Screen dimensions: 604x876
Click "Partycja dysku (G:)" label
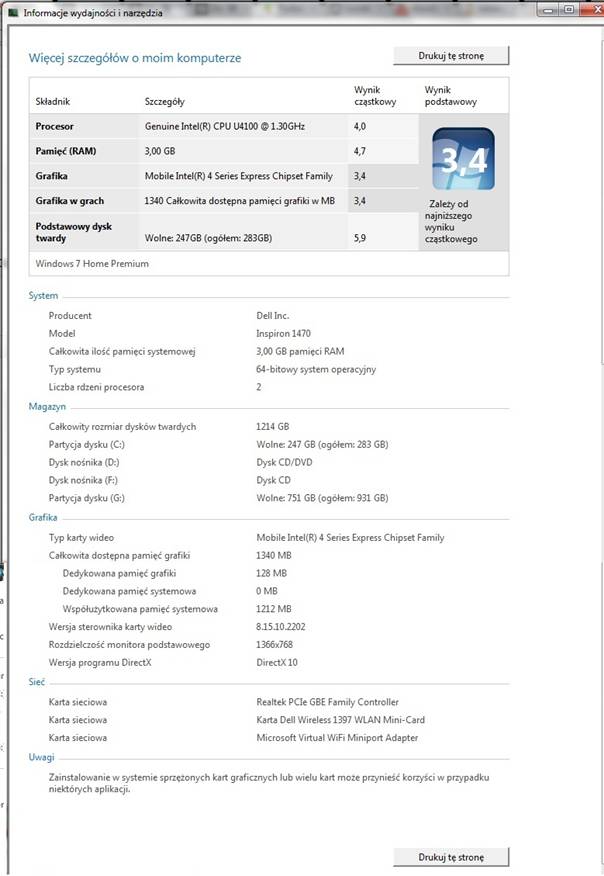click(x=87, y=498)
